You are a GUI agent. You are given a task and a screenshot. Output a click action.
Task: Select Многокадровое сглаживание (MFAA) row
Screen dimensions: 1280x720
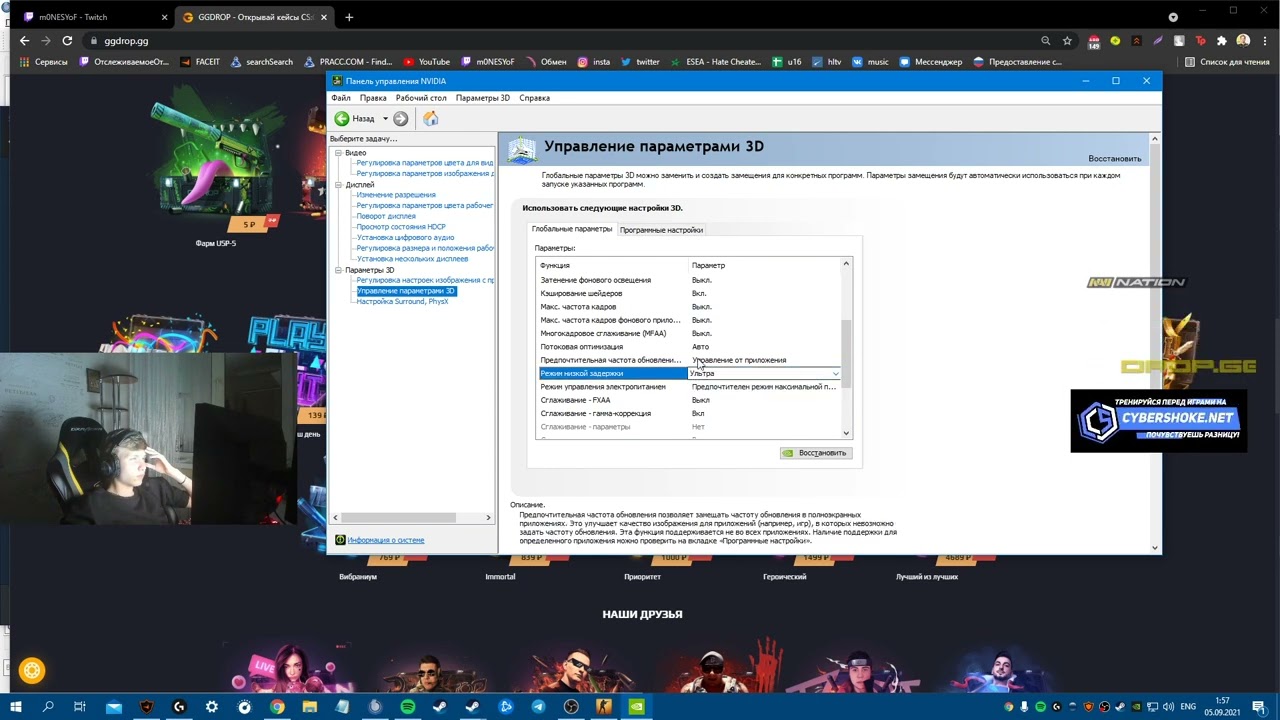690,333
